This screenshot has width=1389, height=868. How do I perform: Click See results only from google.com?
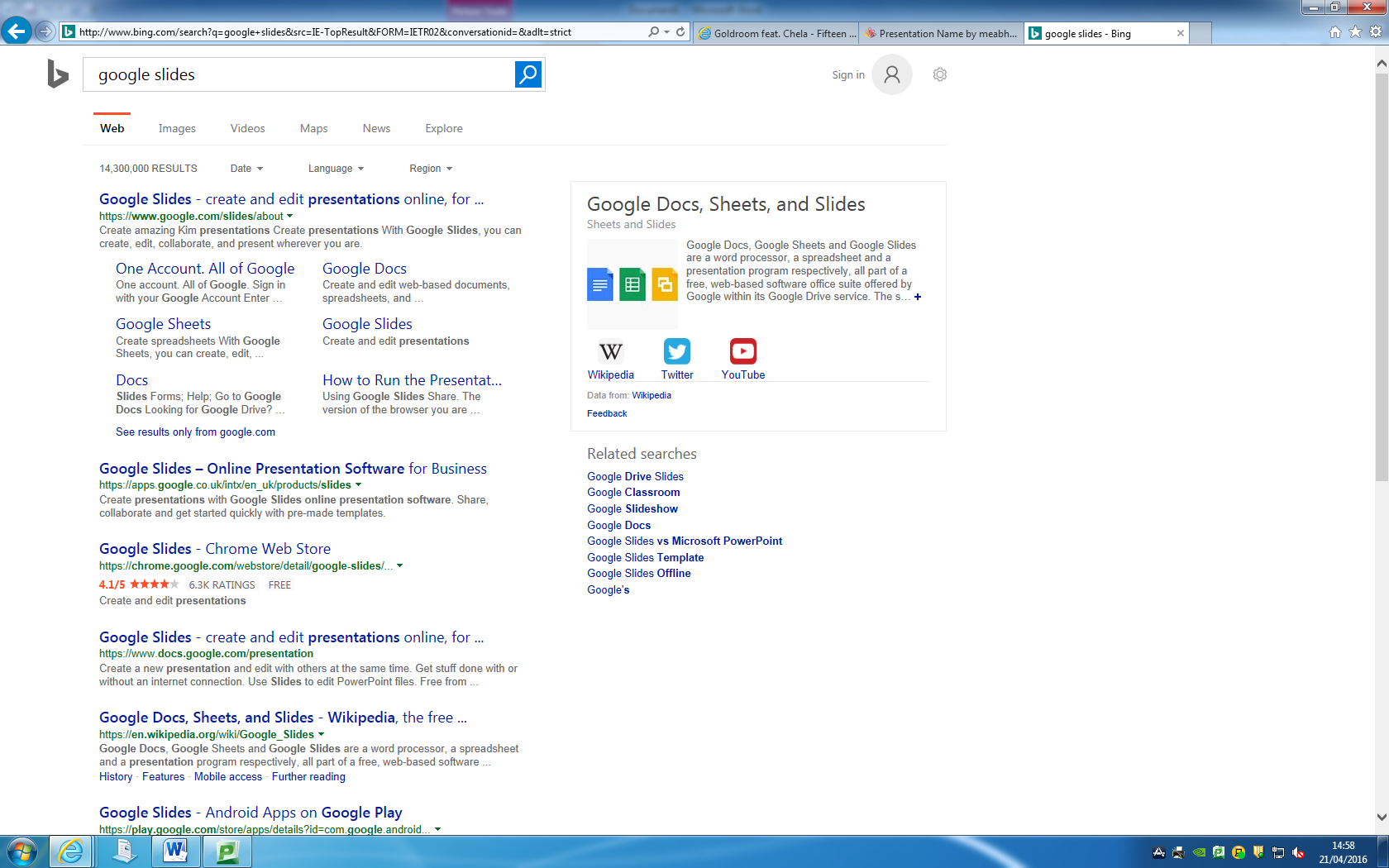pos(195,432)
